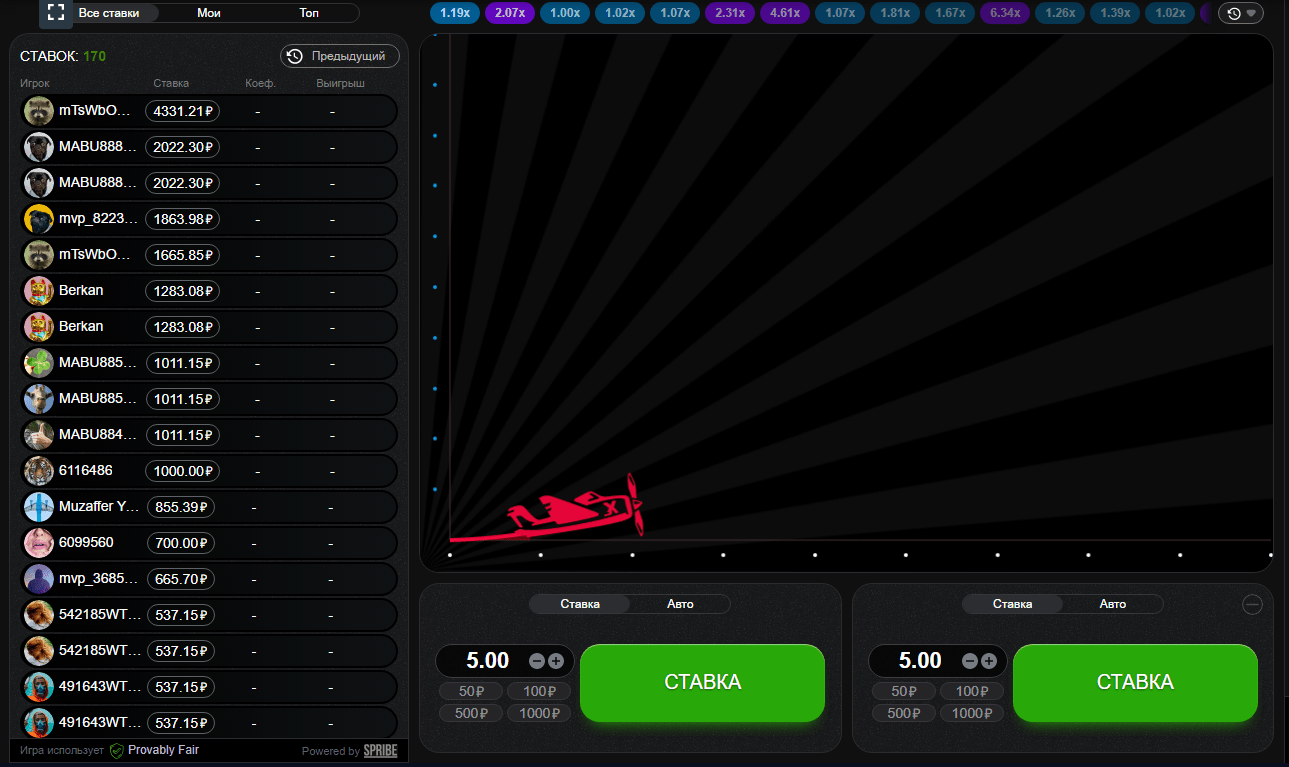The image size is (1289, 767).
Task: Switch to the Топ bets tab
Action: tap(309, 13)
